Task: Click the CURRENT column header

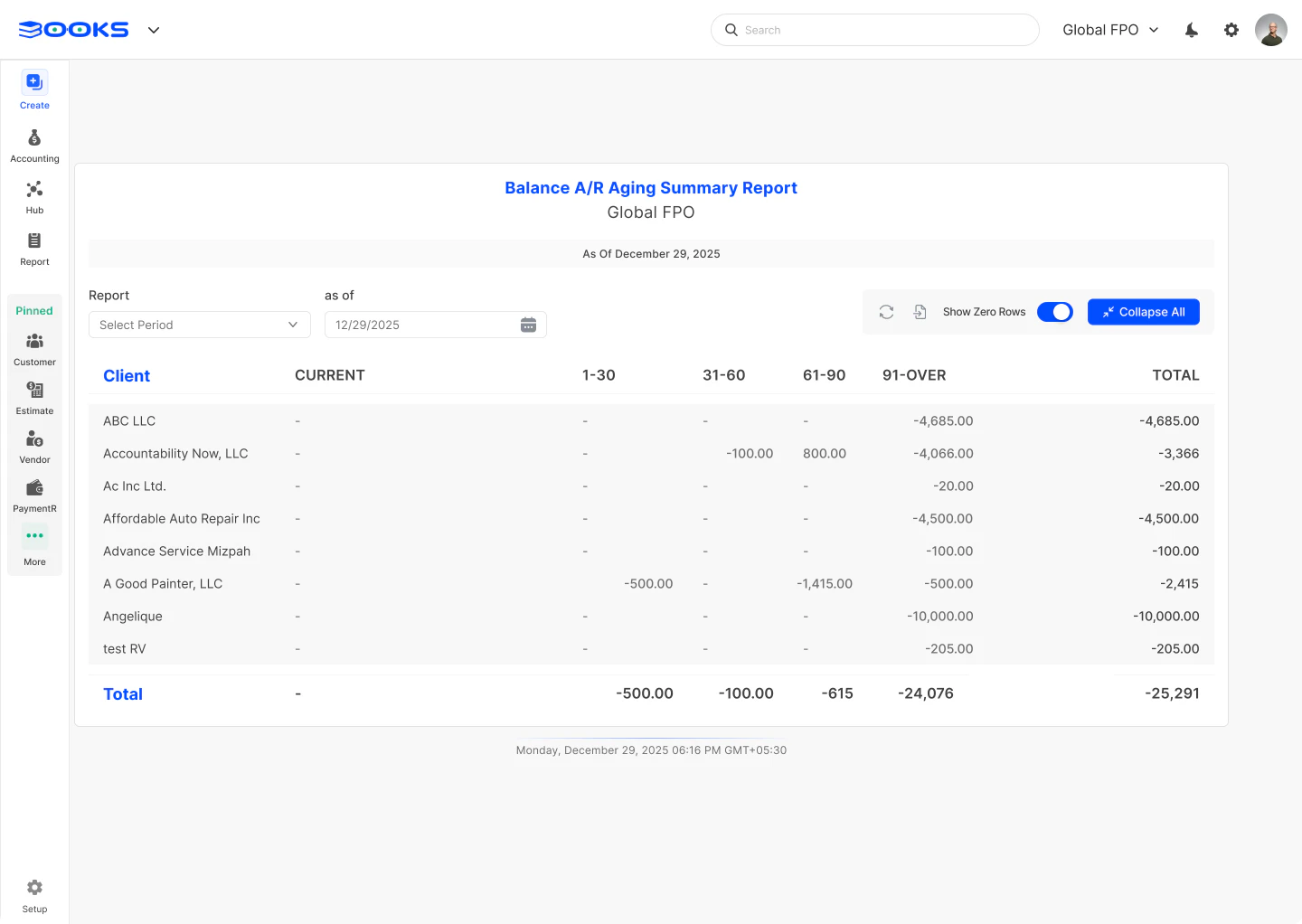Action: coord(330,375)
